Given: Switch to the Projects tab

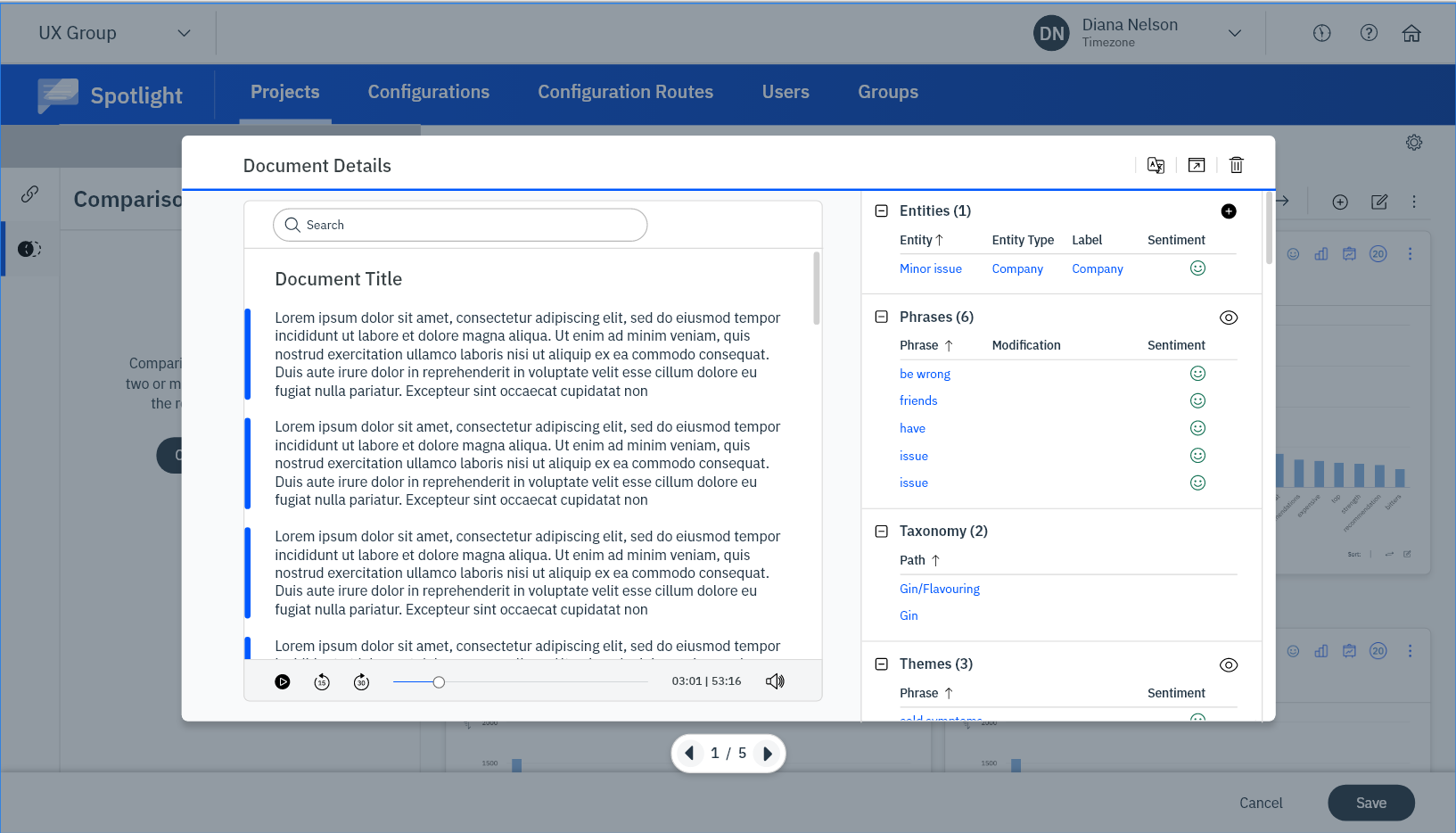Looking at the screenshot, I should pyautogui.click(x=285, y=92).
